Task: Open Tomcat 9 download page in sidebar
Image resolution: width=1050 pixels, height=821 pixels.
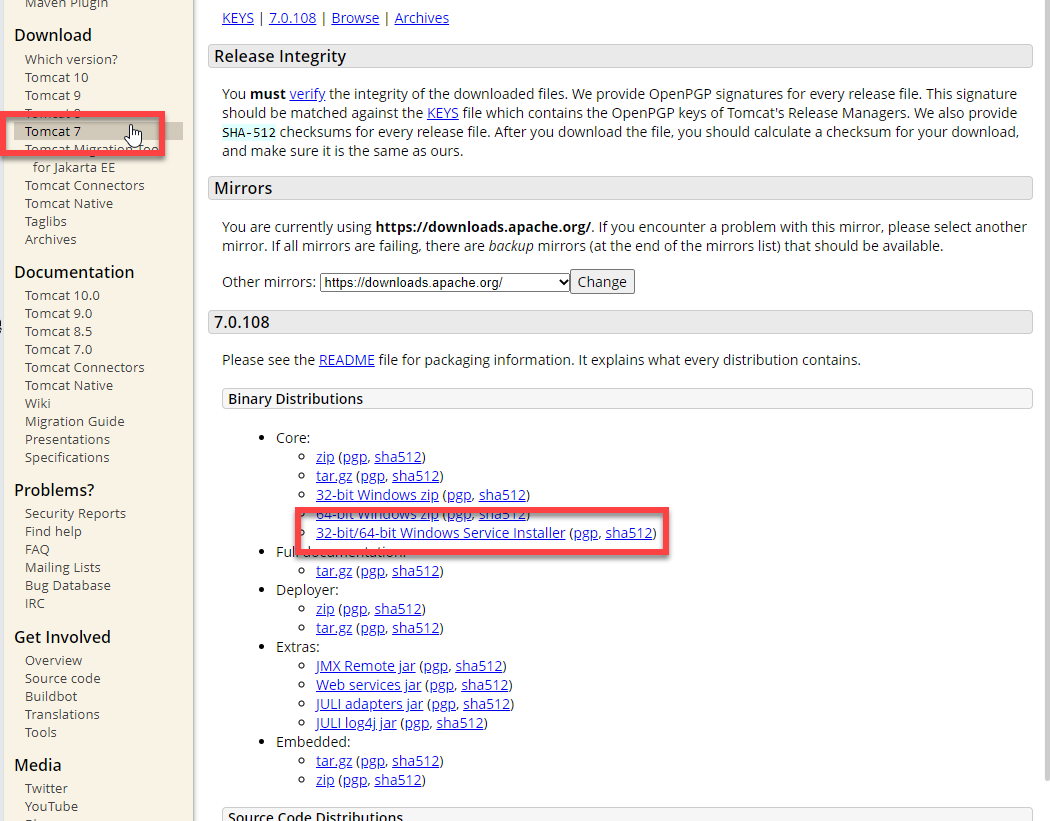Action: tap(52, 96)
